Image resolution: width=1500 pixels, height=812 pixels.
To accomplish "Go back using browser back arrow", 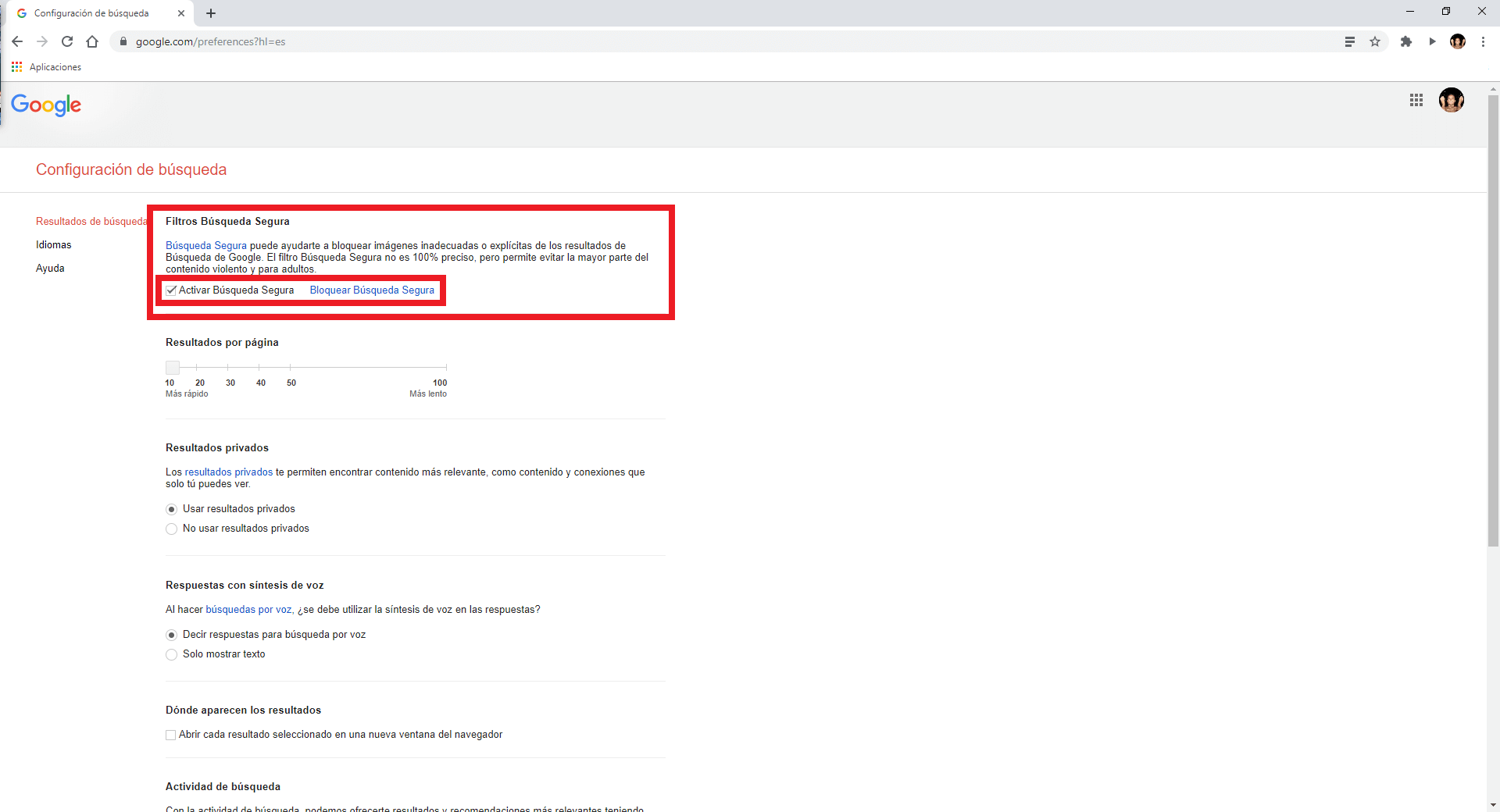I will click(x=17, y=41).
